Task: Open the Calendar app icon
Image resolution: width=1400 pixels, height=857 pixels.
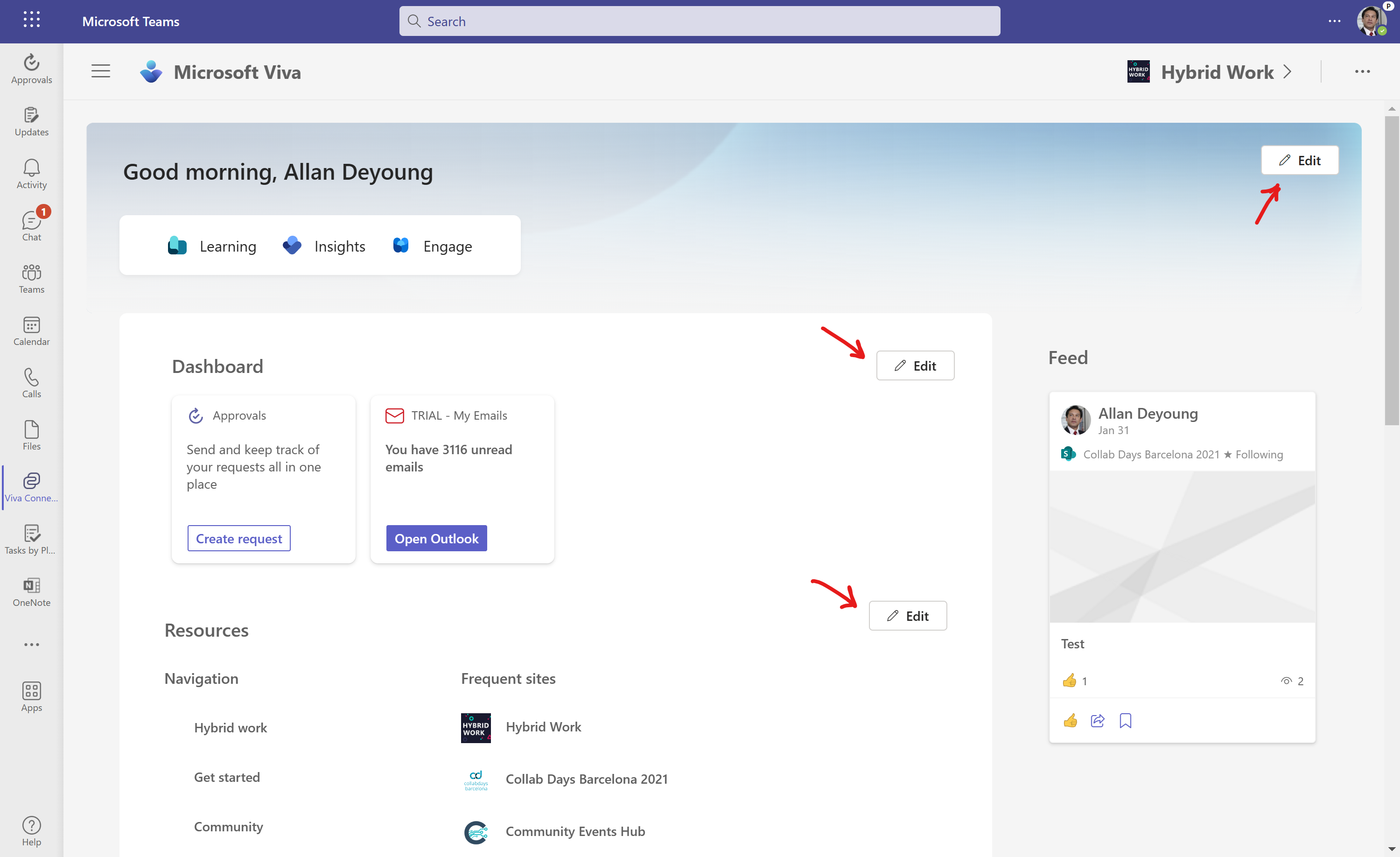Action: click(31, 331)
